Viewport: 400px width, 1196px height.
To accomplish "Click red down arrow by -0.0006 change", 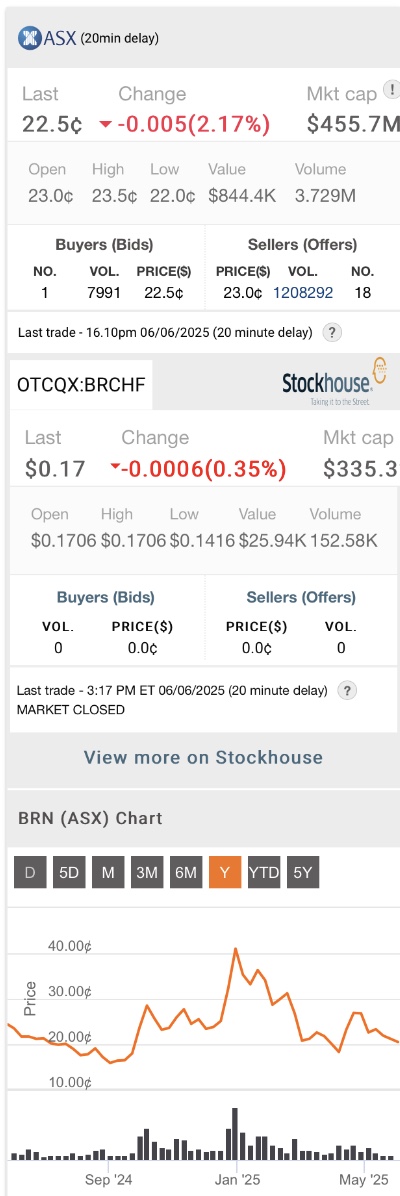I will click(x=115, y=468).
